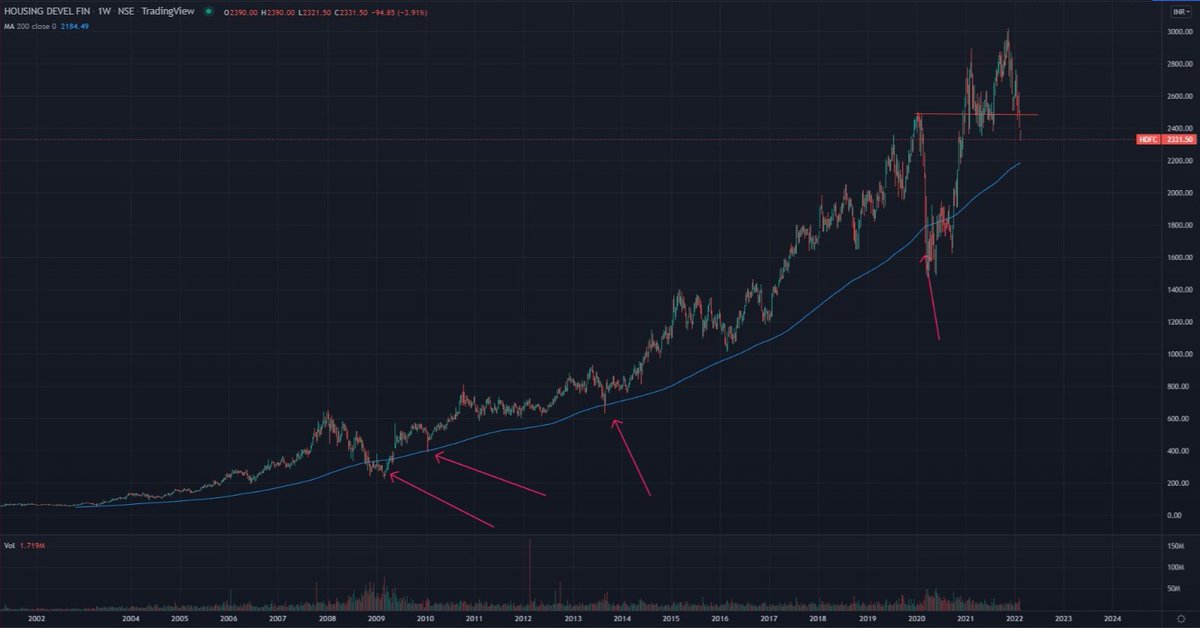The height and width of the screenshot is (628, 1200).
Task: Click the 2015 time axis label
Action: tap(671, 619)
